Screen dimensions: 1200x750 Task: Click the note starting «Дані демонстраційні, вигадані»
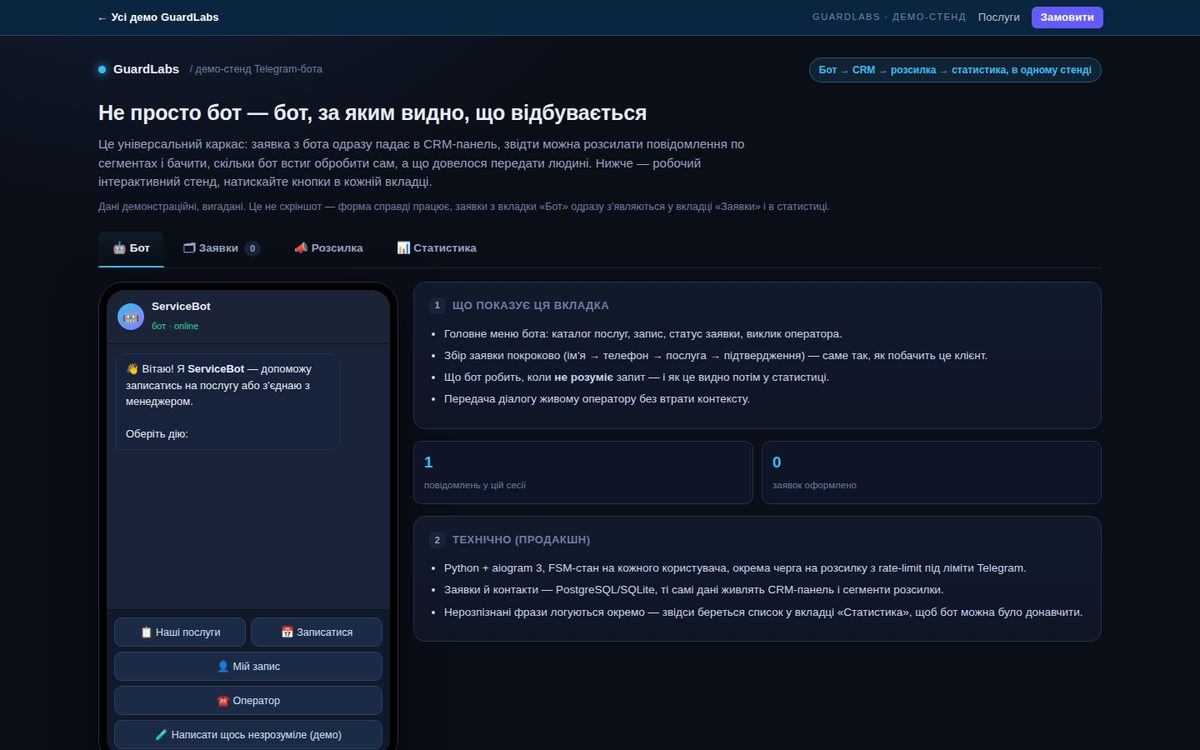(464, 207)
